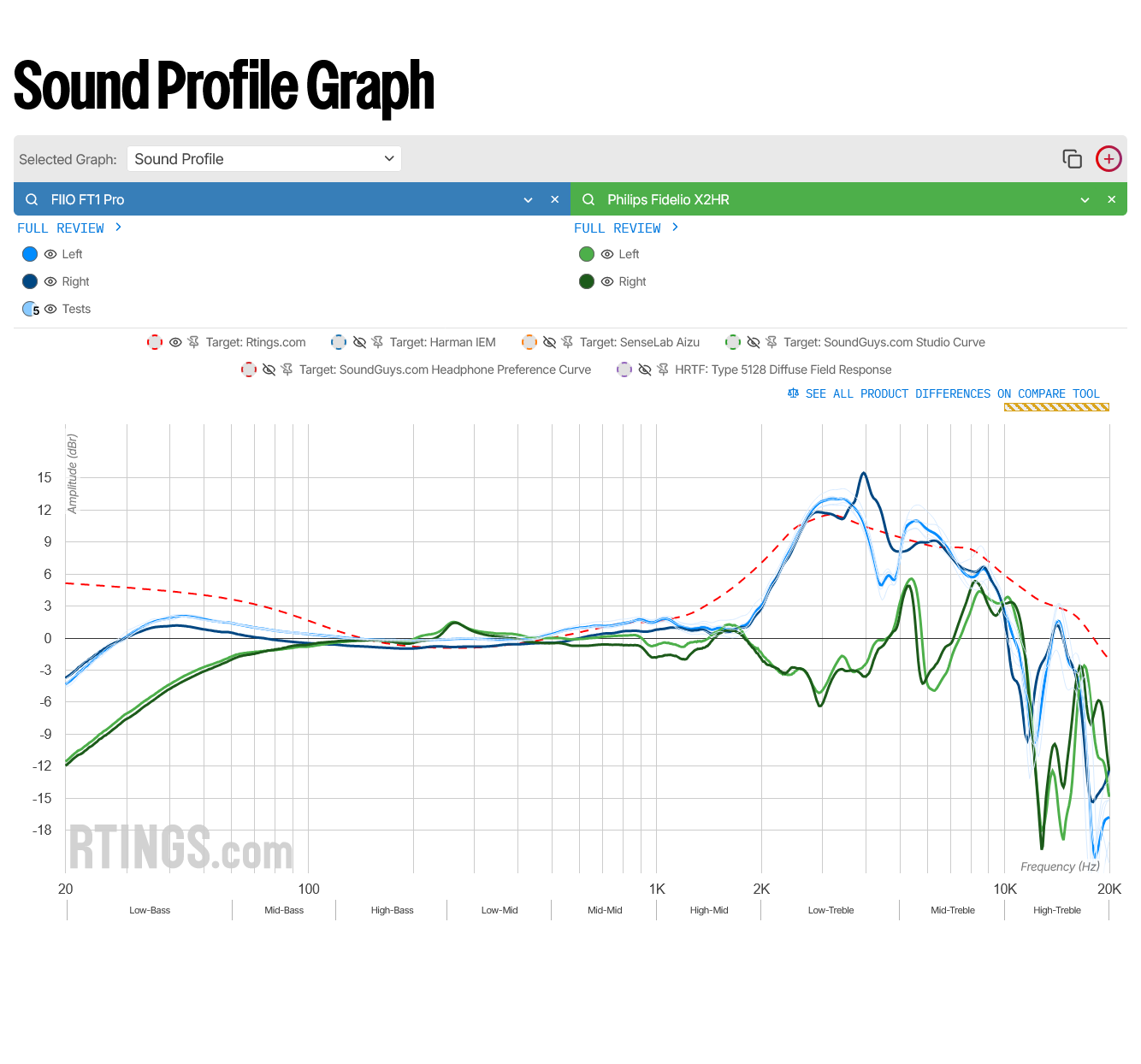Show the SoundGuys.com Studio Curve target
This screenshot has height=1064, width=1141.
(x=753, y=342)
